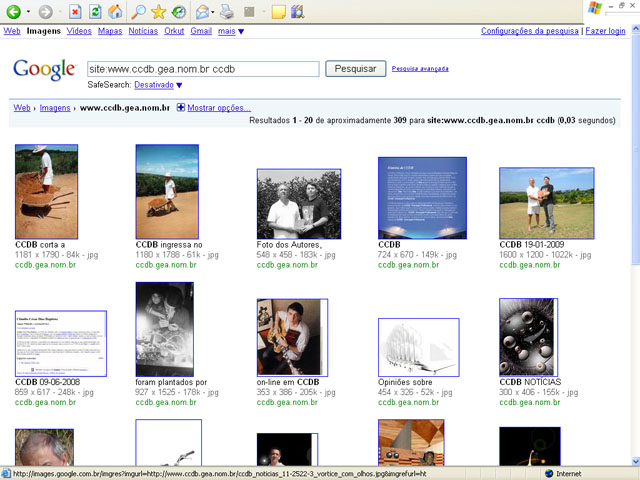Refresh the page with the Refresh icon
This screenshot has height=480, width=640.
point(95,12)
